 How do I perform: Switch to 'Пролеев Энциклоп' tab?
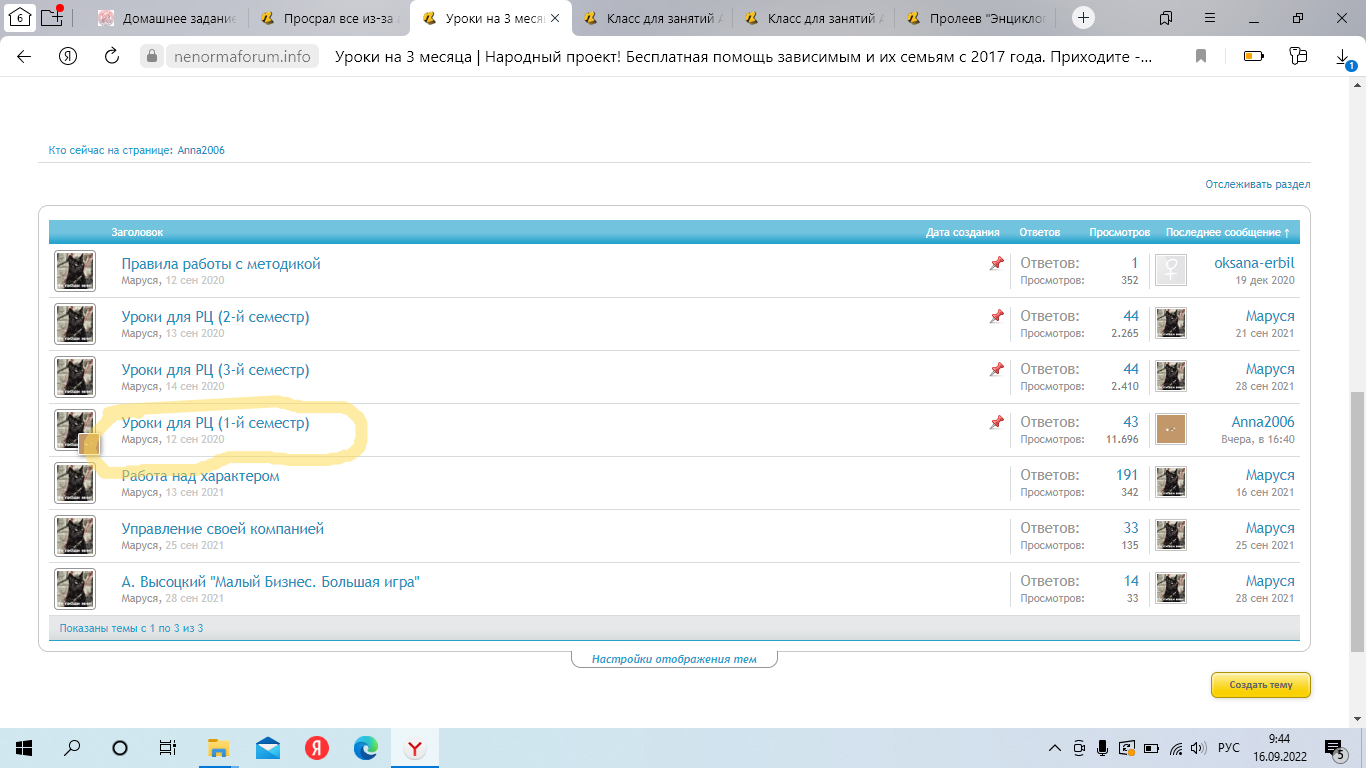coord(975,18)
